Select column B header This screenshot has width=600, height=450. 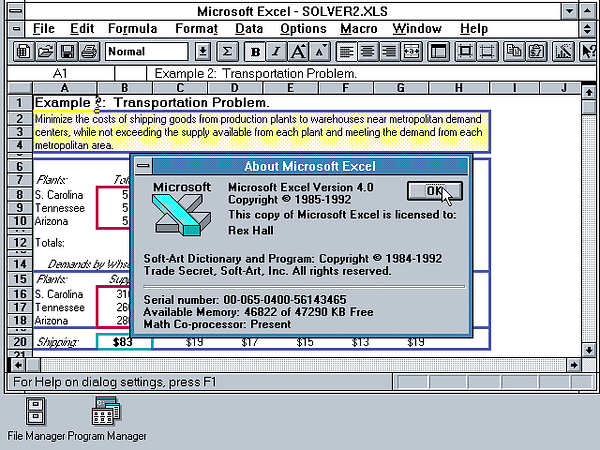pos(125,88)
